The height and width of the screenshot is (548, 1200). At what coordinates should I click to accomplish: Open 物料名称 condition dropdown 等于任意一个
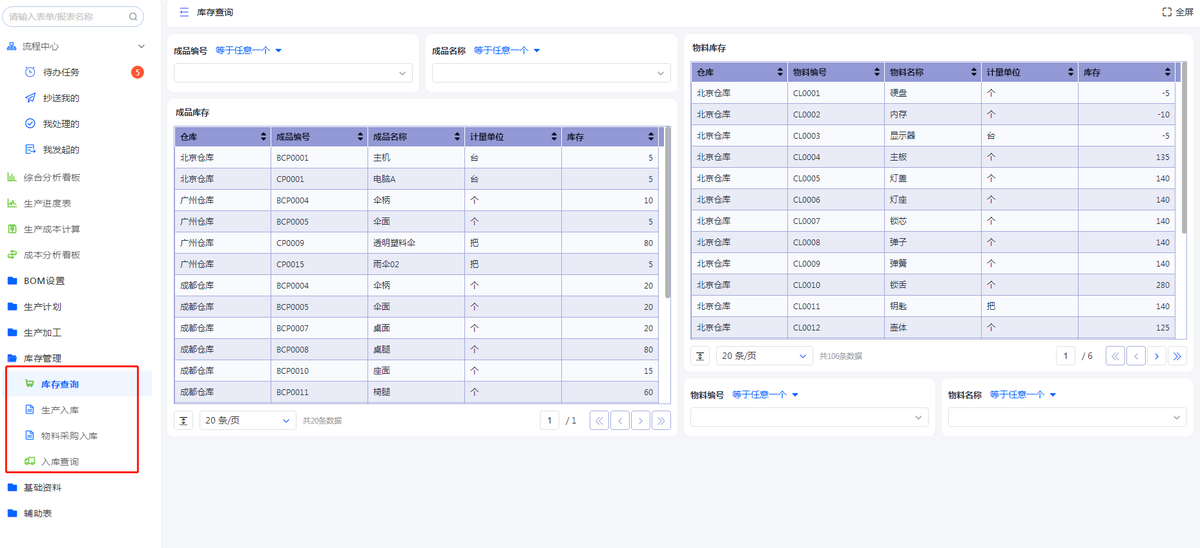(x=1023, y=395)
